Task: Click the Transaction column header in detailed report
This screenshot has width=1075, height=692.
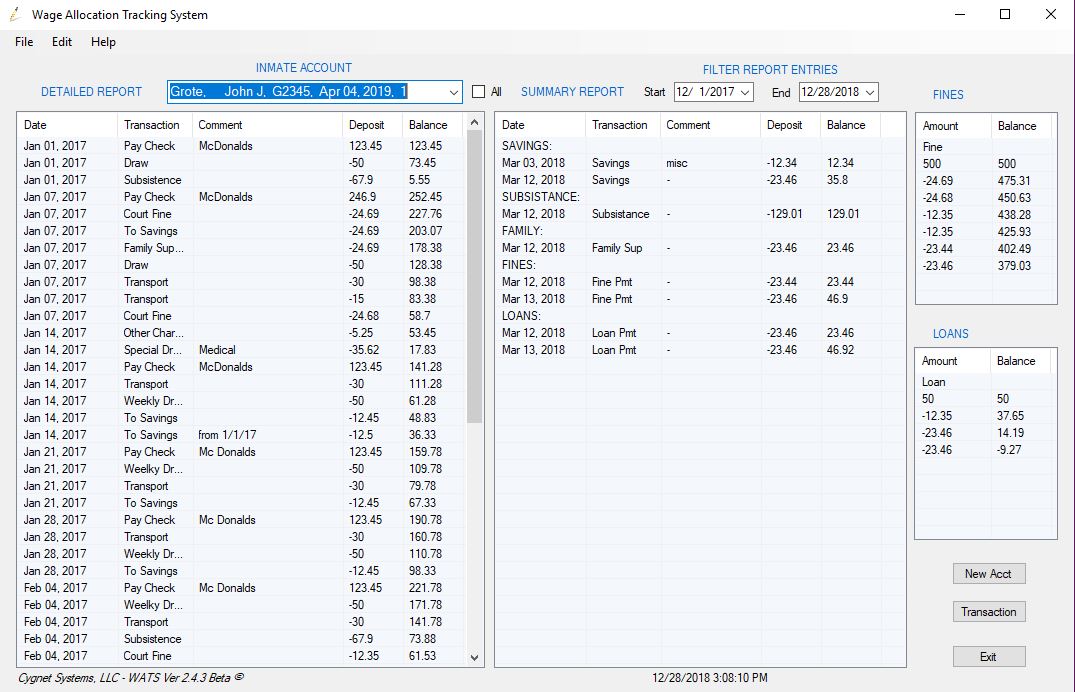Action: tap(152, 125)
